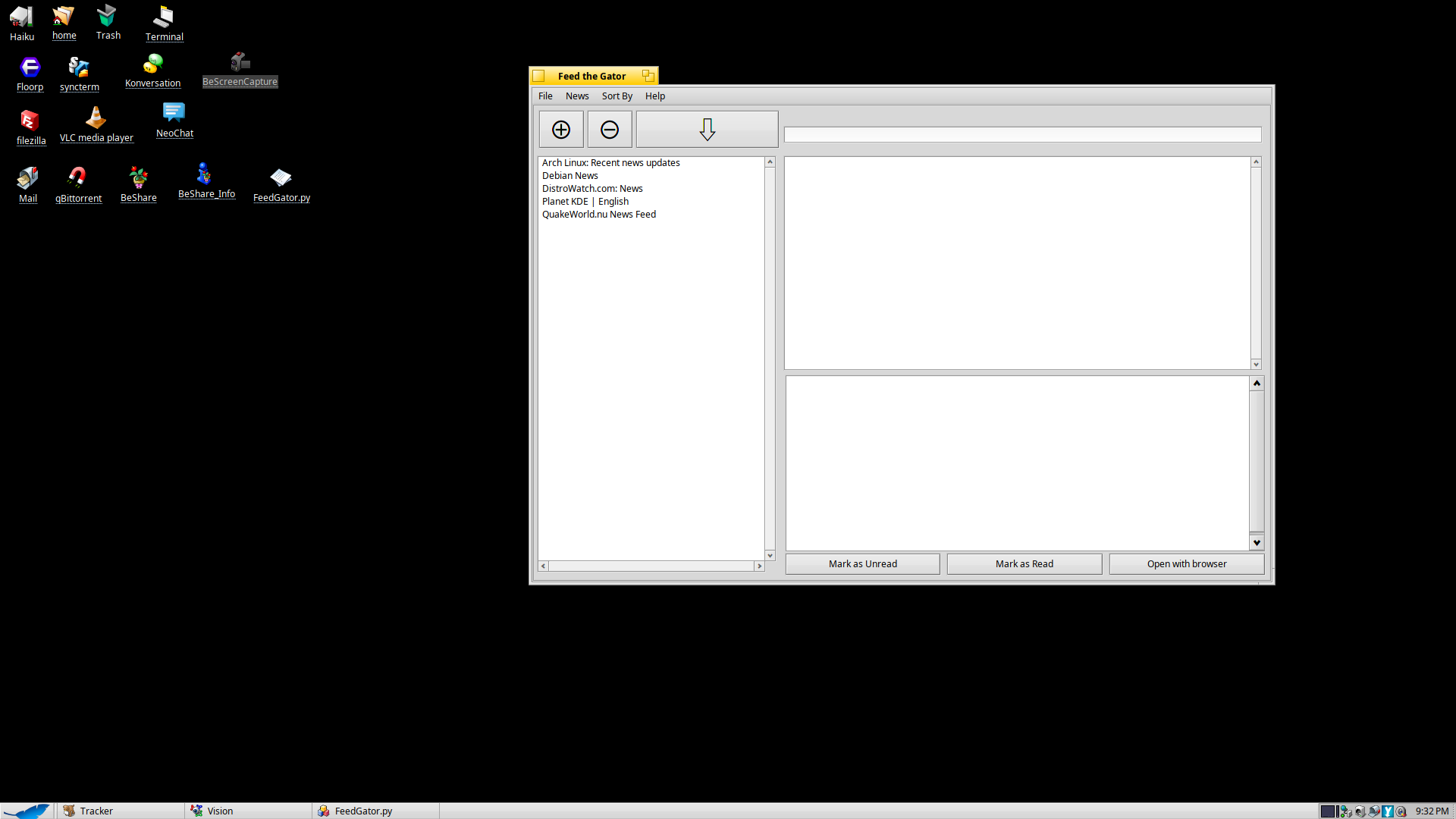Open the VLC media player icon

[x=96, y=118]
